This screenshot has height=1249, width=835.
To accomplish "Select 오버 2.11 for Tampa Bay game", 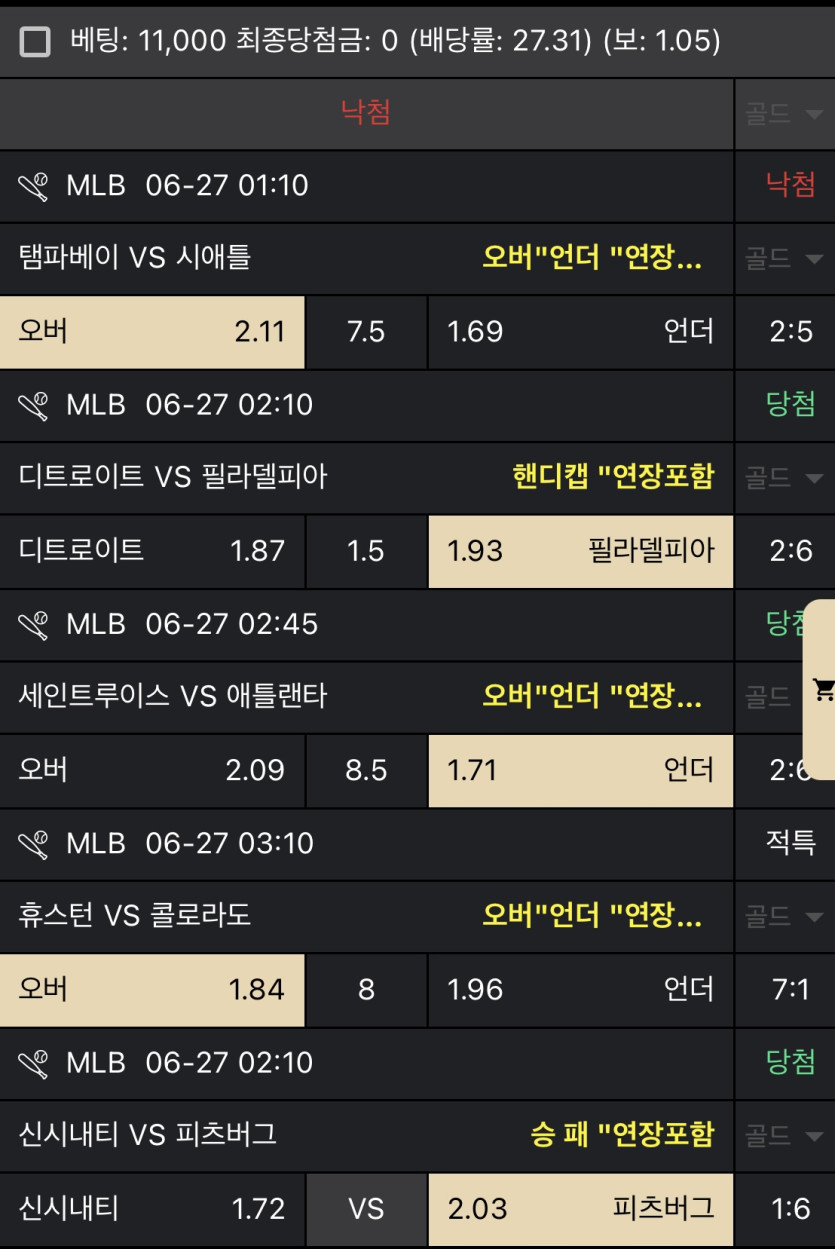I will coord(152,331).
